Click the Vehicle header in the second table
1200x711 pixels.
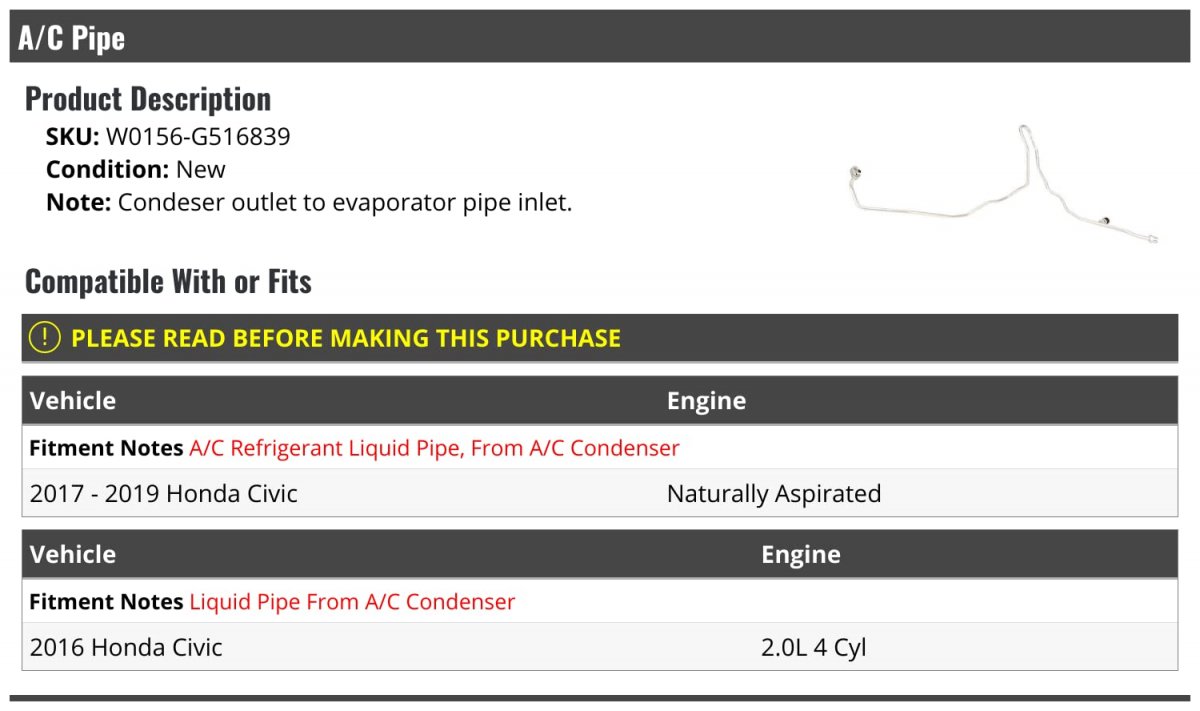pos(73,555)
